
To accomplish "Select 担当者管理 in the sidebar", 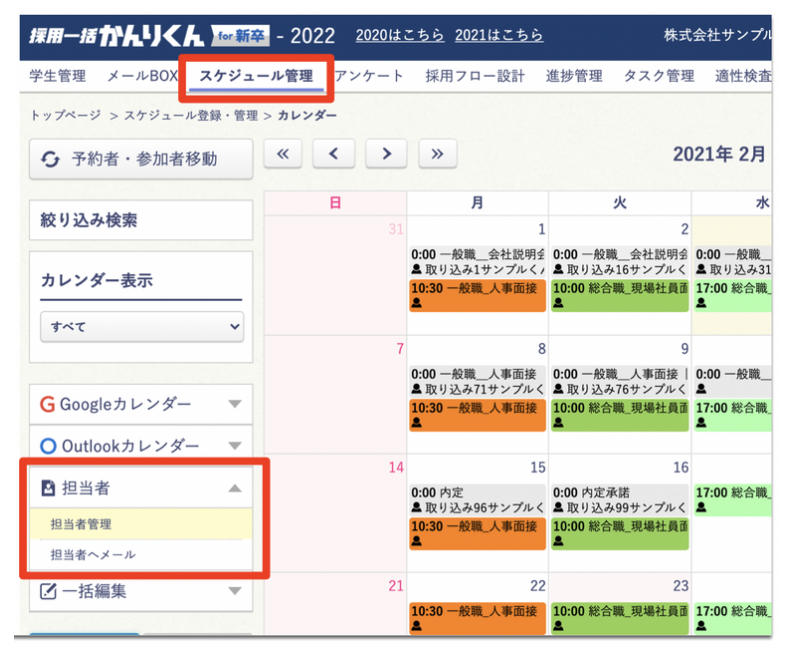I will click(81, 524).
